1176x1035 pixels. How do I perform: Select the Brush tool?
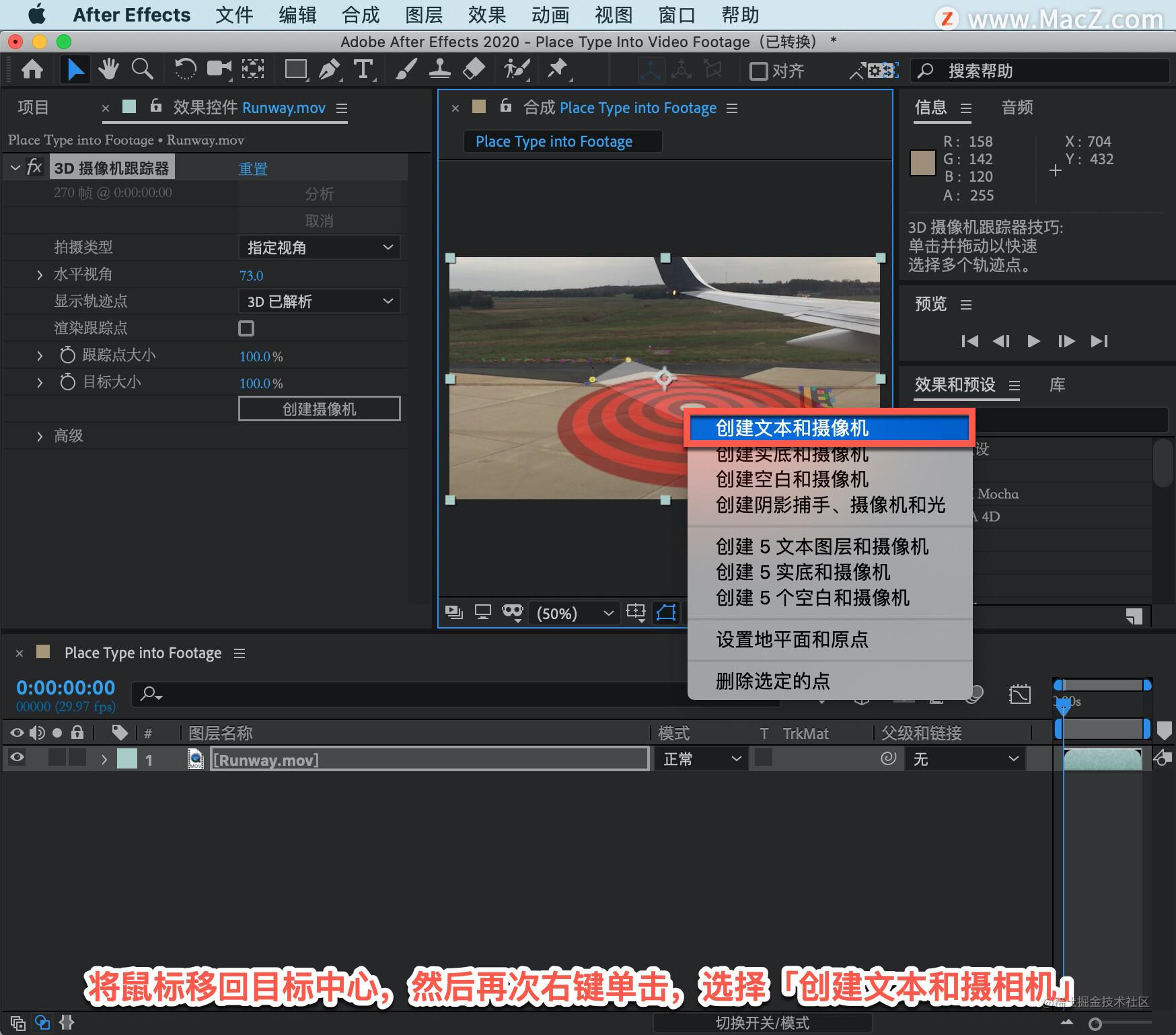(x=406, y=69)
